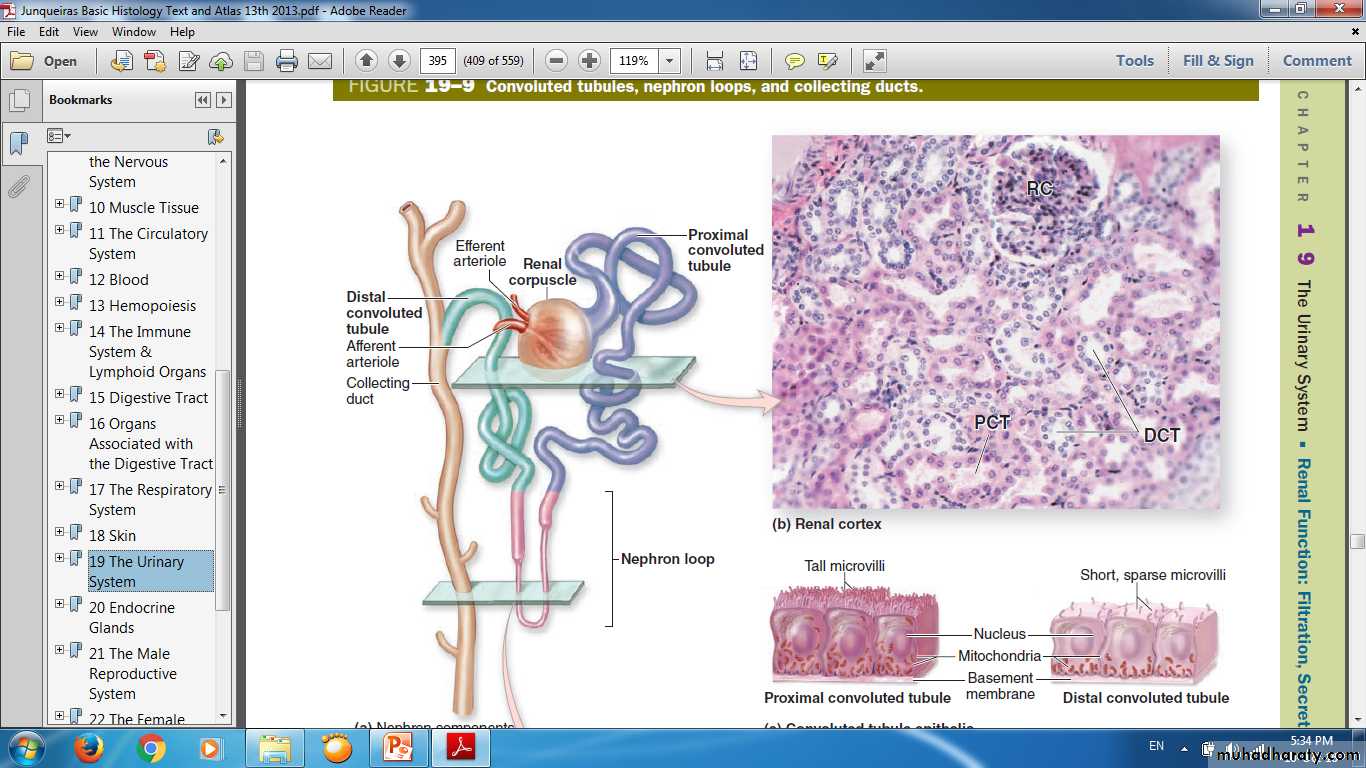This screenshot has height=768, width=1366.
Task: Click the bookmarks panel scroll-up arrow
Action: tap(224, 161)
